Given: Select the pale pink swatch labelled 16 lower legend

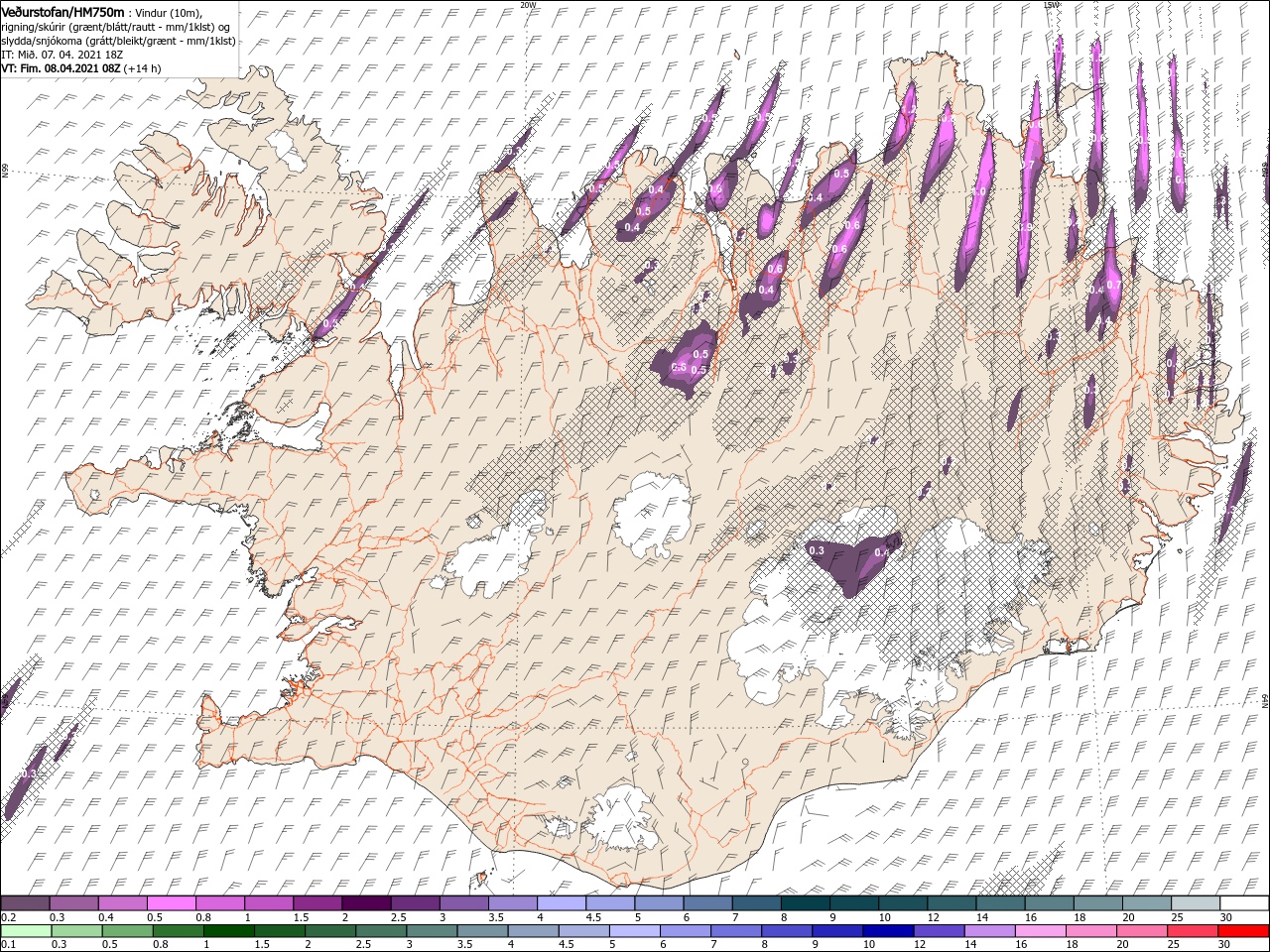Looking at the screenshot, I should [1039, 931].
